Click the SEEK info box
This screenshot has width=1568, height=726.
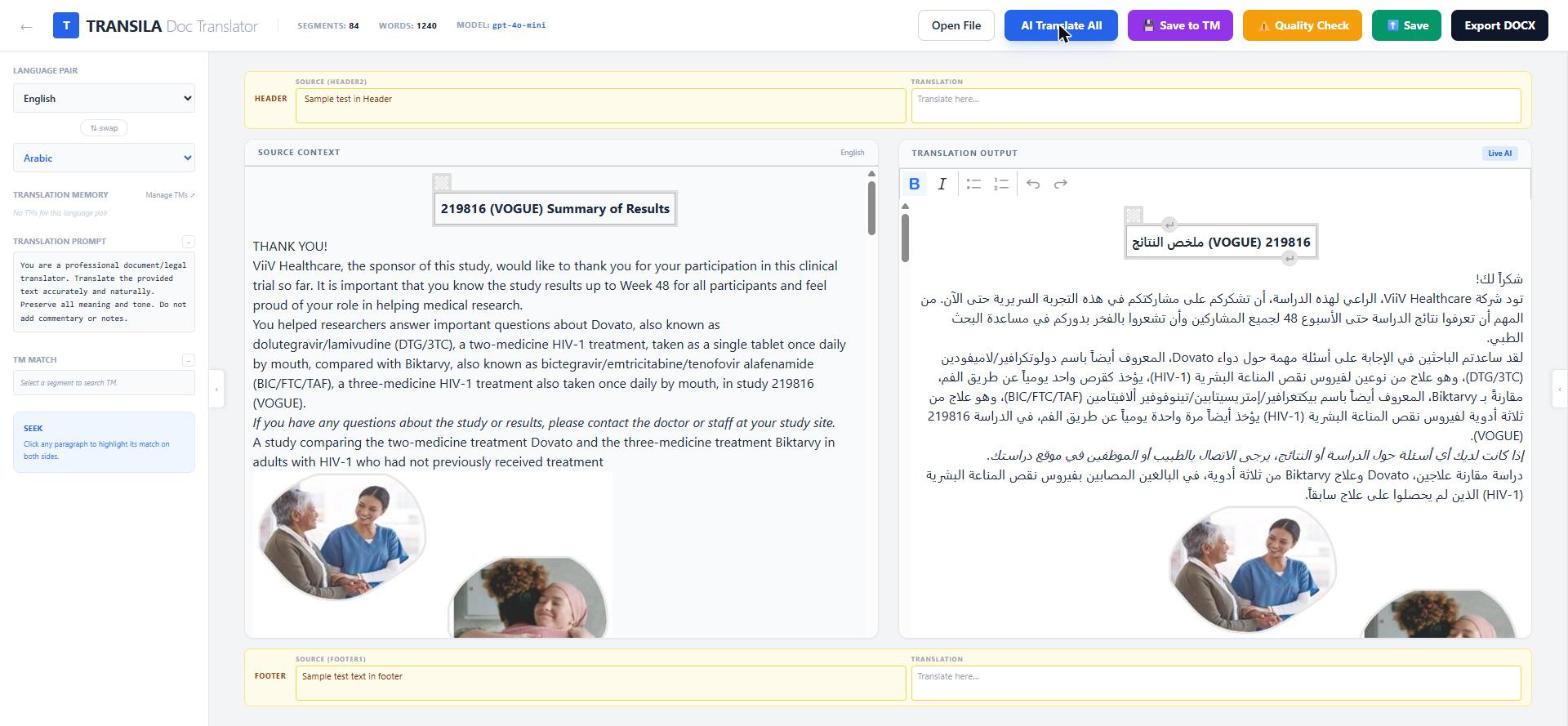click(104, 442)
